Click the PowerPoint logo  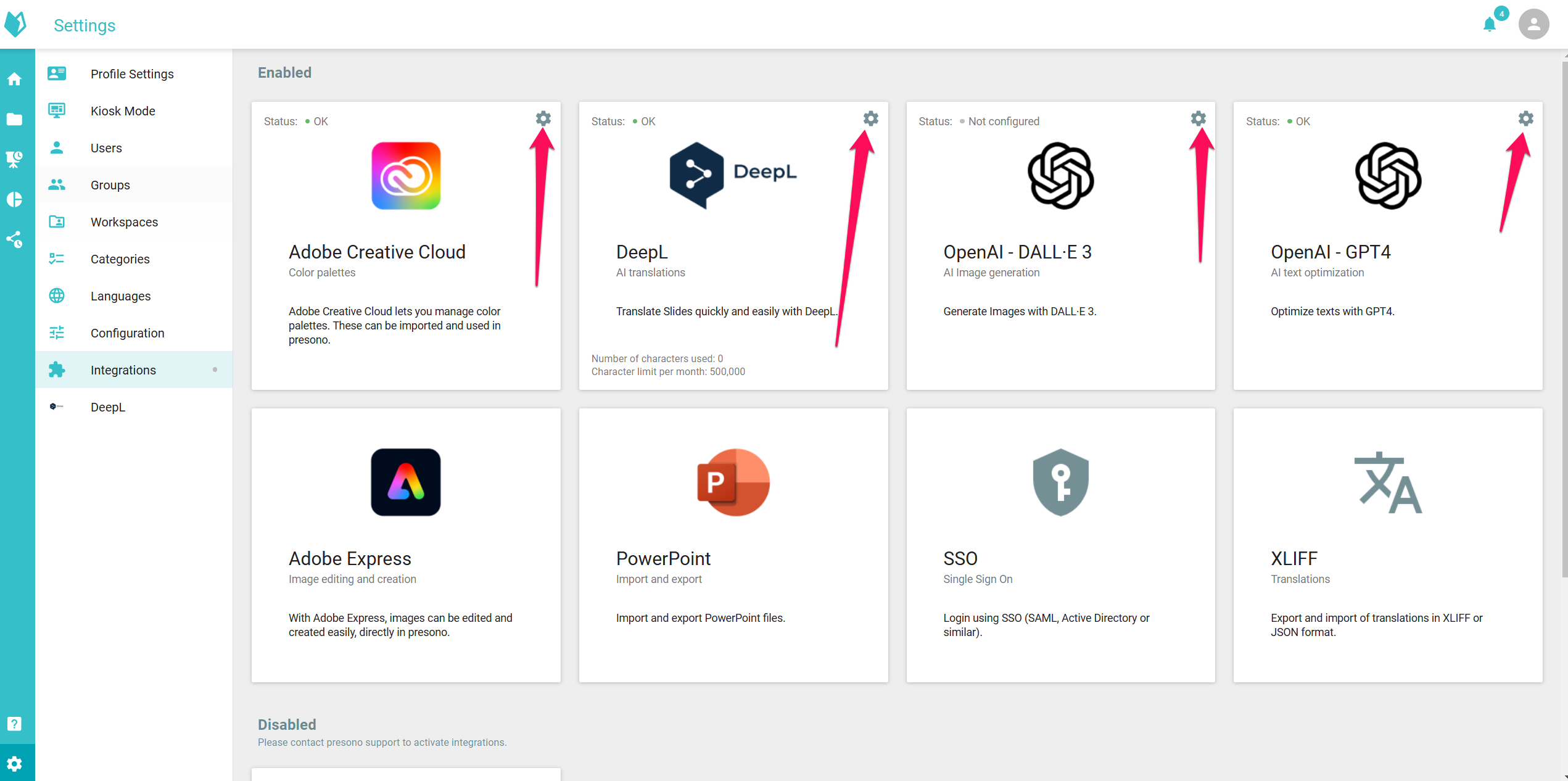pos(733,482)
